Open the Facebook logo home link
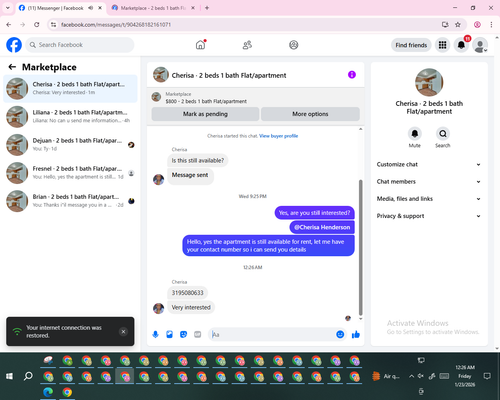500x400 pixels. click(x=14, y=45)
